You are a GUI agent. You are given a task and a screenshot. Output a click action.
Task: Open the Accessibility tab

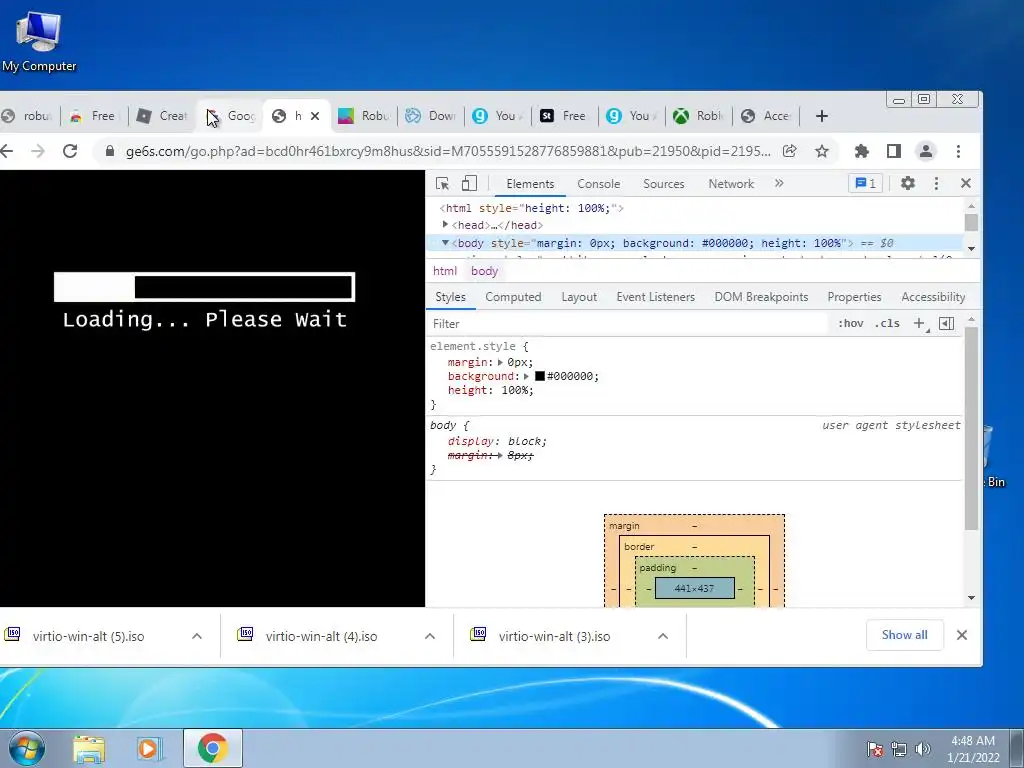tap(933, 297)
